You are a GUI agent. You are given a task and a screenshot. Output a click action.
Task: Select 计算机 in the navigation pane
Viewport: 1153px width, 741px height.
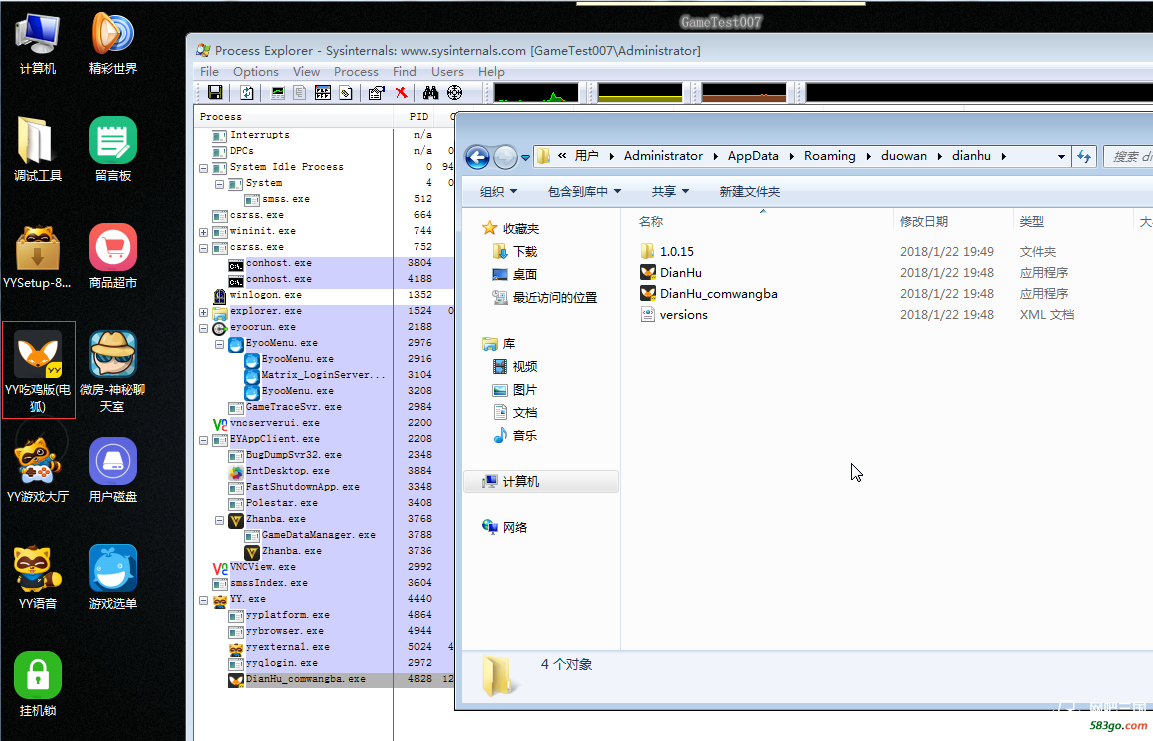(x=540, y=482)
